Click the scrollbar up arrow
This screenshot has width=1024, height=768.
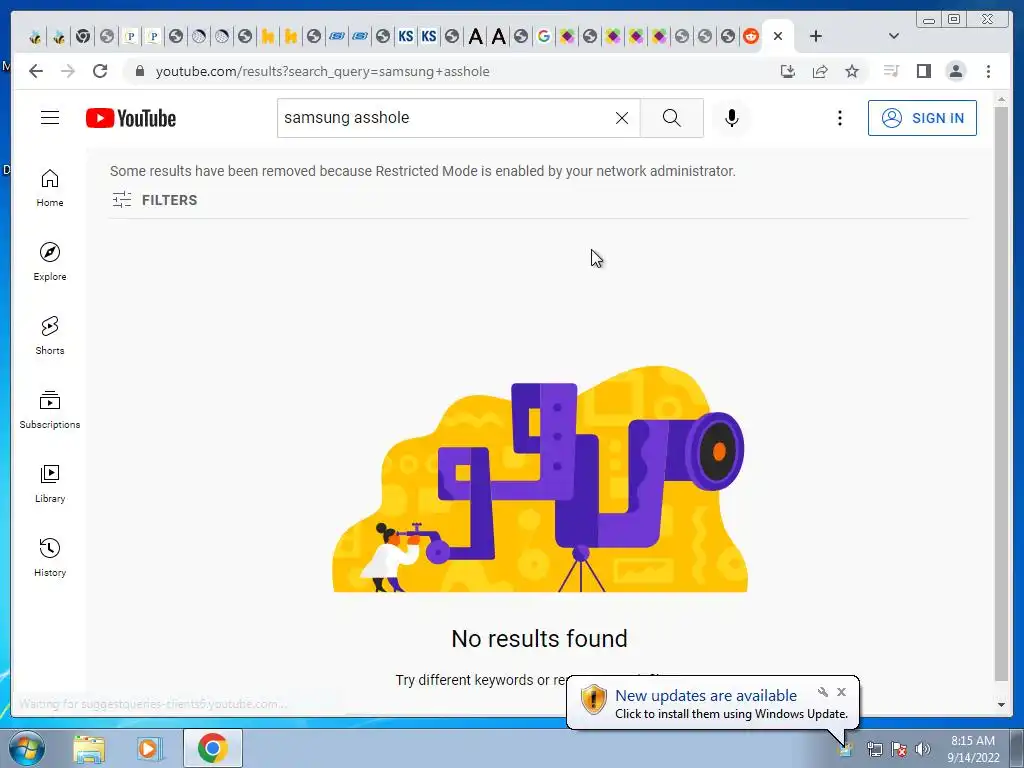tap(1001, 100)
